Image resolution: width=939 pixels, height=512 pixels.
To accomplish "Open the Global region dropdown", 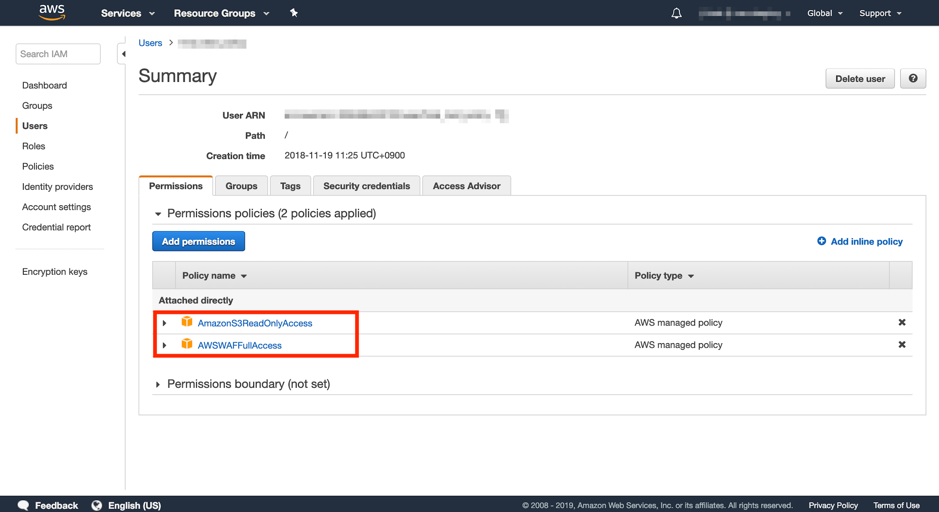I will point(824,13).
